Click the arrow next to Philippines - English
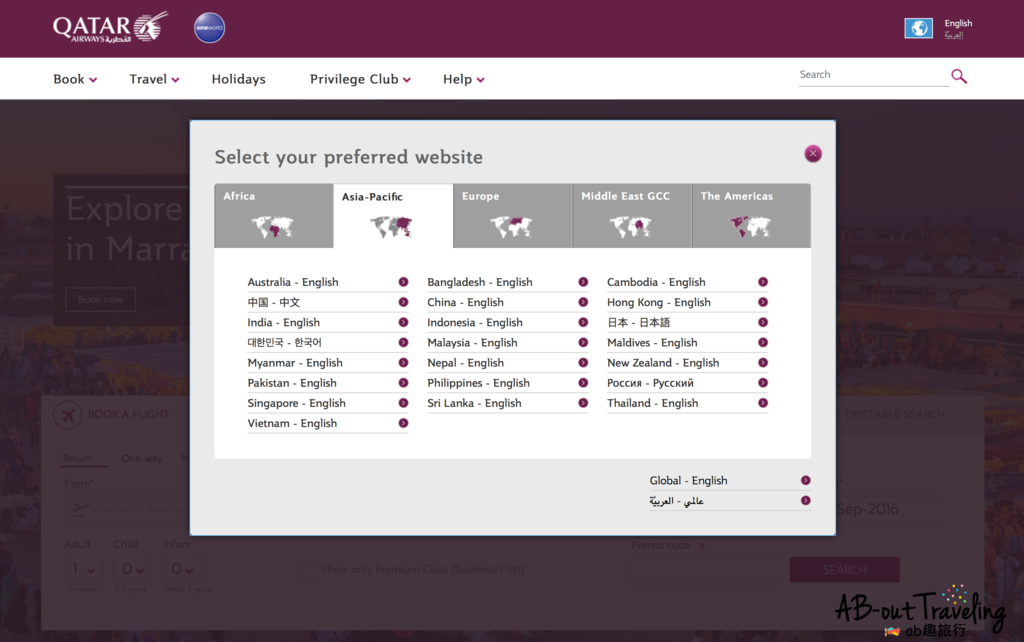The image size is (1024, 642). coord(583,383)
